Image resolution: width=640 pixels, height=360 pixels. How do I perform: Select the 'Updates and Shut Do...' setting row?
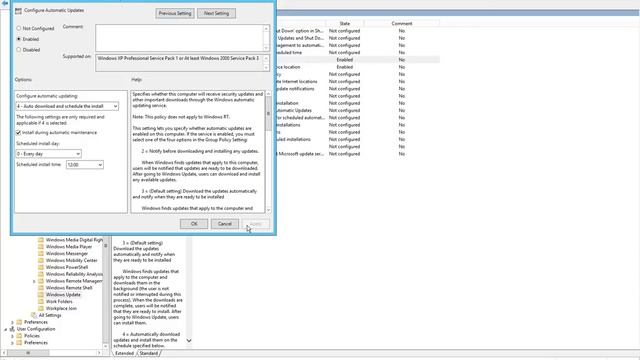[358, 38]
